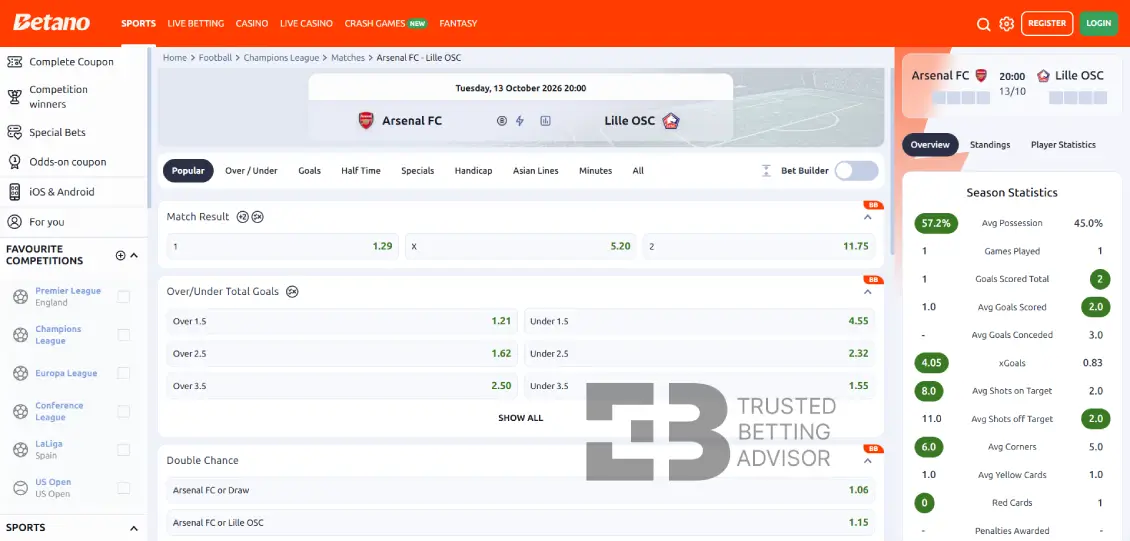Collapse the Double Chance market
The width and height of the screenshot is (1130, 541).
pos(868,460)
